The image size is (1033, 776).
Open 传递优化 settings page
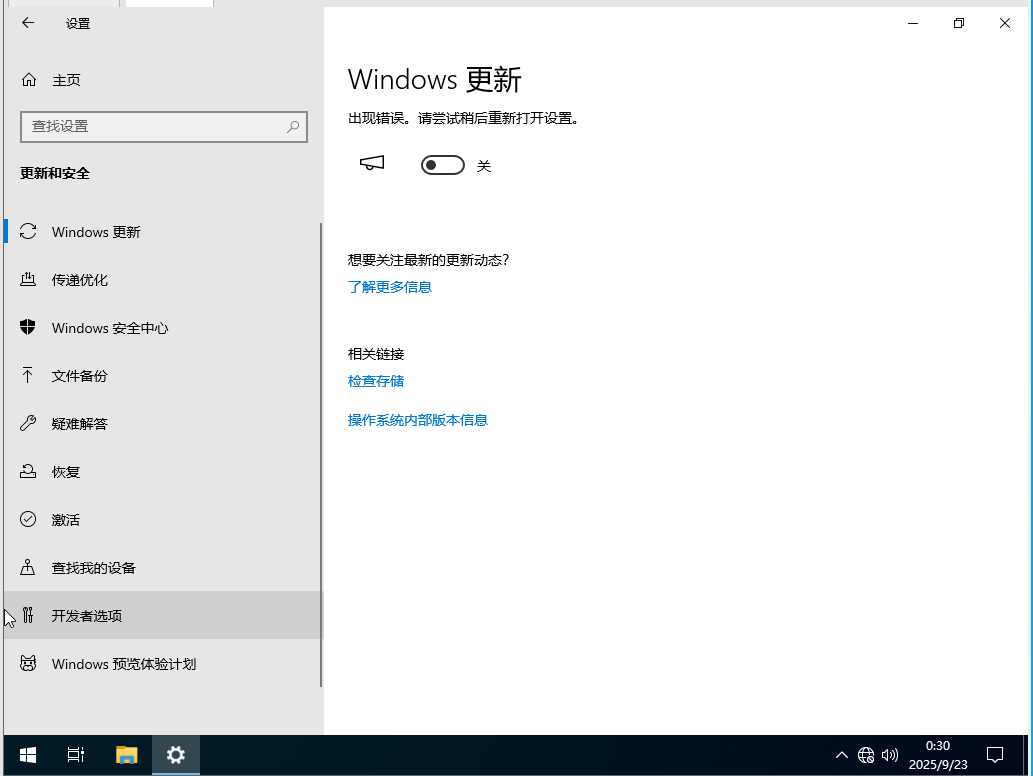point(163,279)
